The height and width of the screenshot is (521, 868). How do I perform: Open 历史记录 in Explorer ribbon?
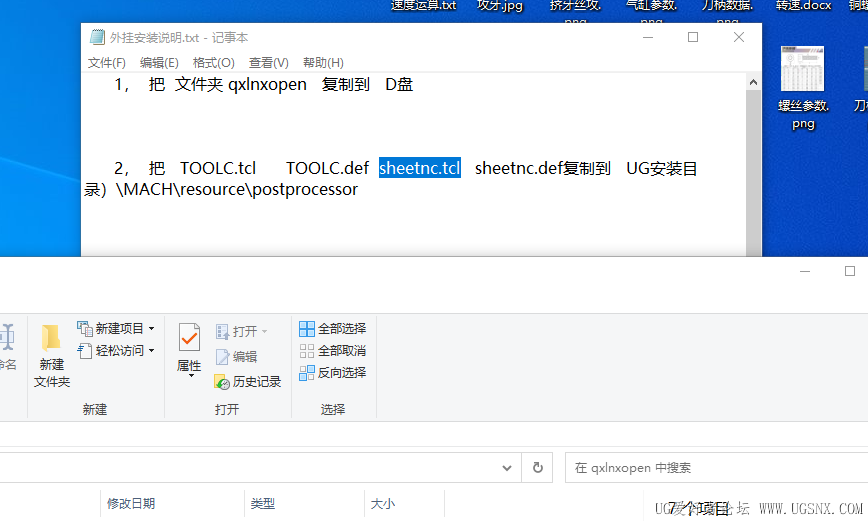click(247, 381)
